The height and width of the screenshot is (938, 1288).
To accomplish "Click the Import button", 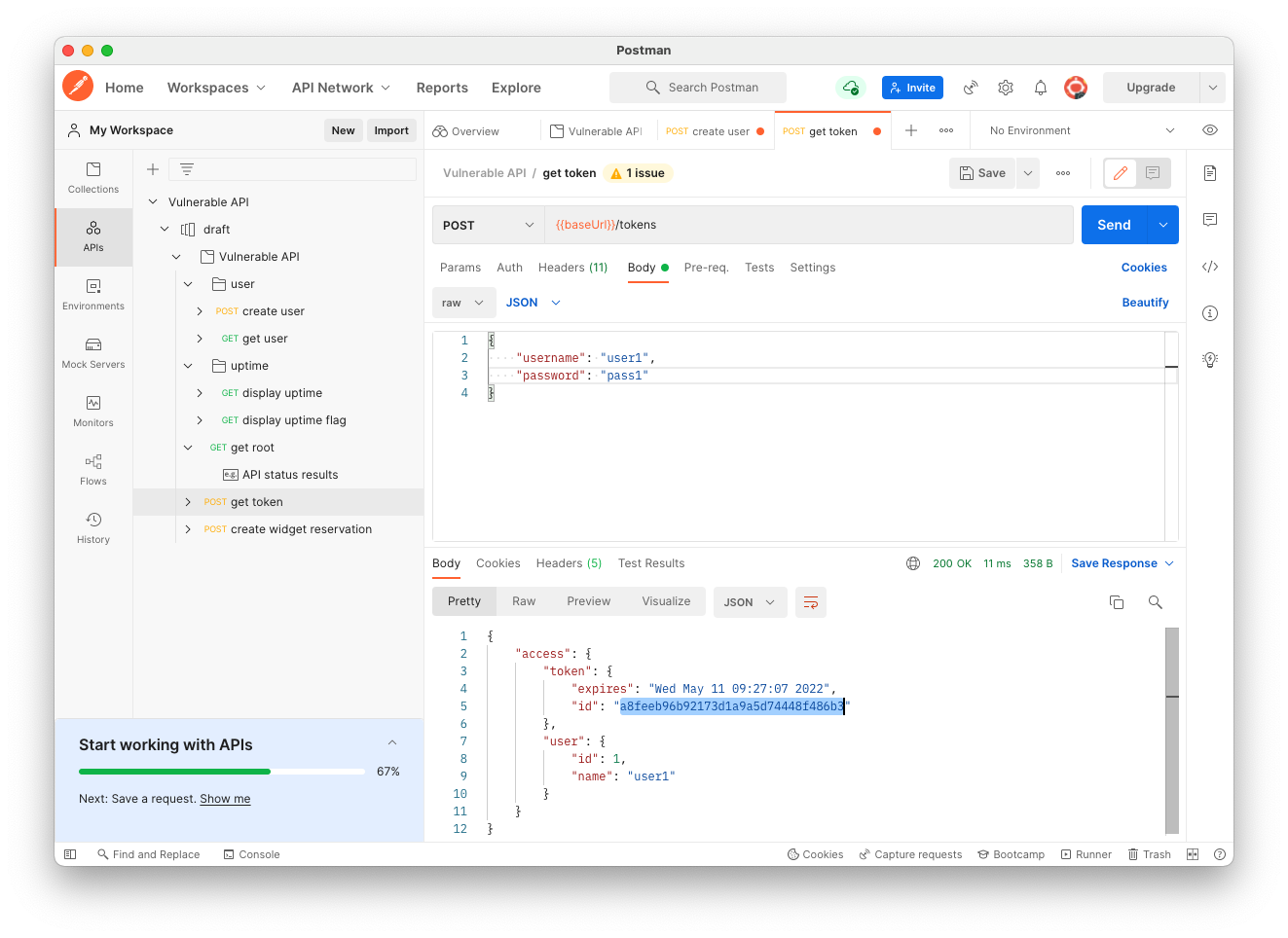I will click(x=391, y=130).
